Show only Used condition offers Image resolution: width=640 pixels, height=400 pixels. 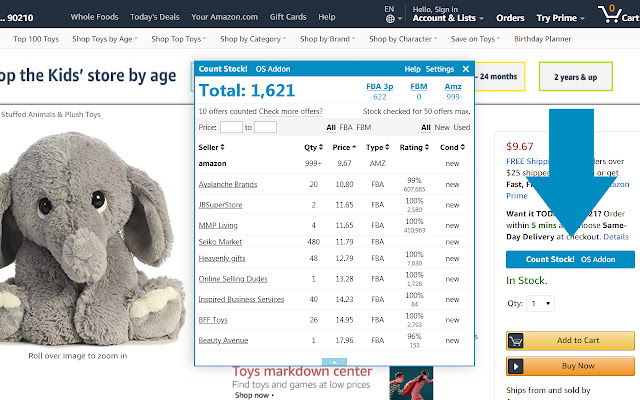click(x=461, y=127)
